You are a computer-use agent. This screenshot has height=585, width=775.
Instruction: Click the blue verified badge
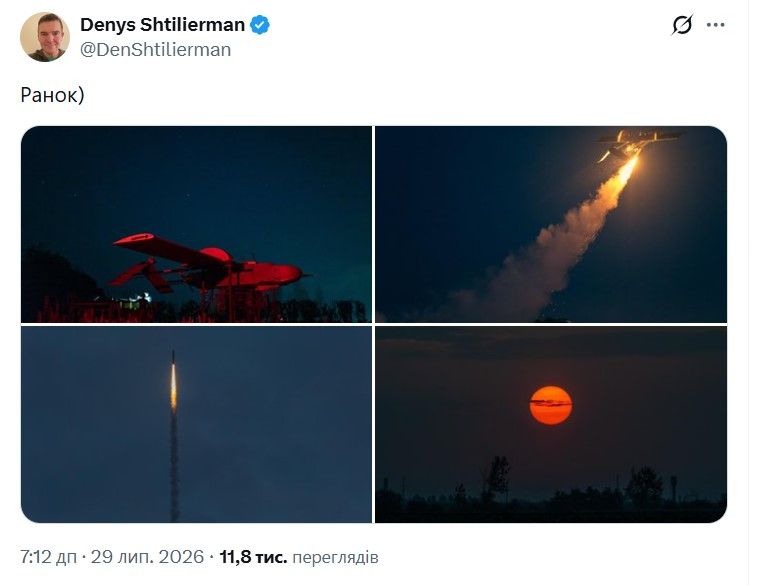click(259, 25)
